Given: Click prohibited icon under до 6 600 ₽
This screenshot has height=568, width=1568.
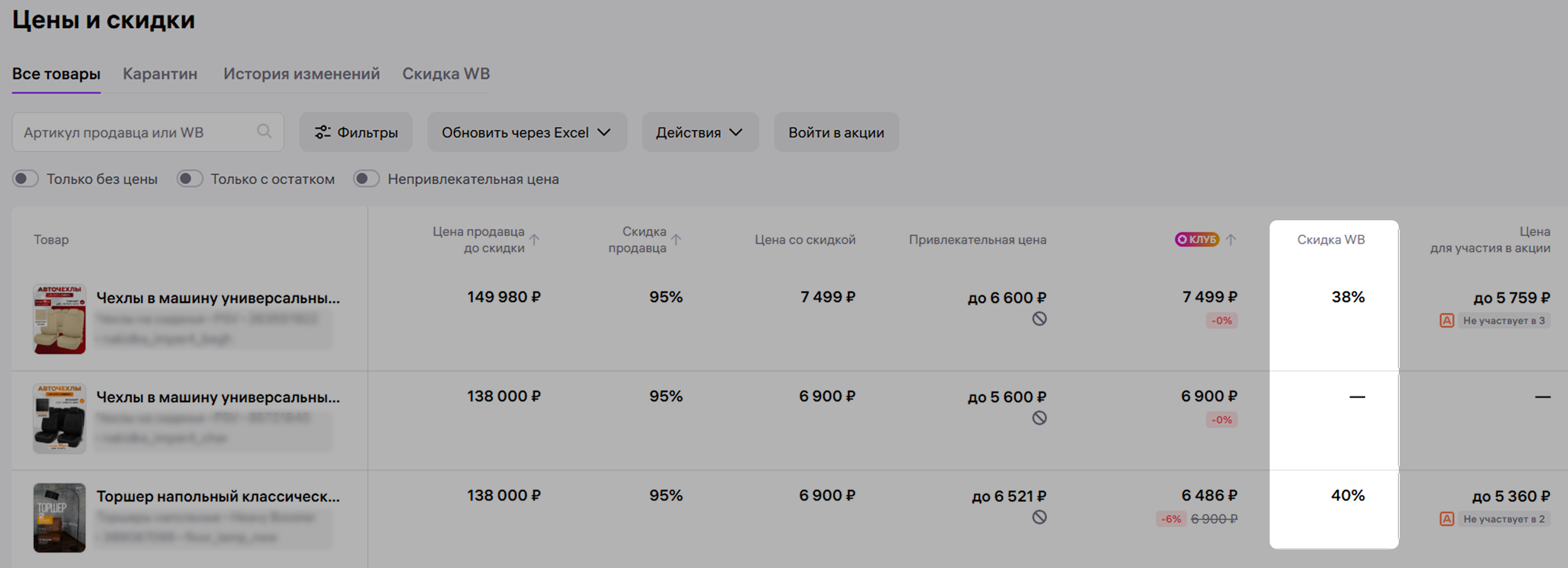Looking at the screenshot, I should point(1039,319).
